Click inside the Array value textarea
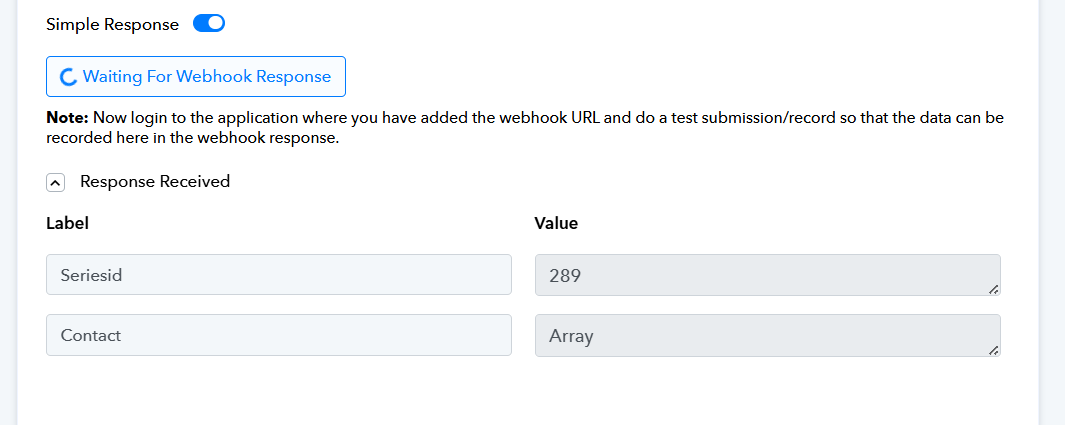This screenshot has height=425, width=1065. (x=768, y=335)
